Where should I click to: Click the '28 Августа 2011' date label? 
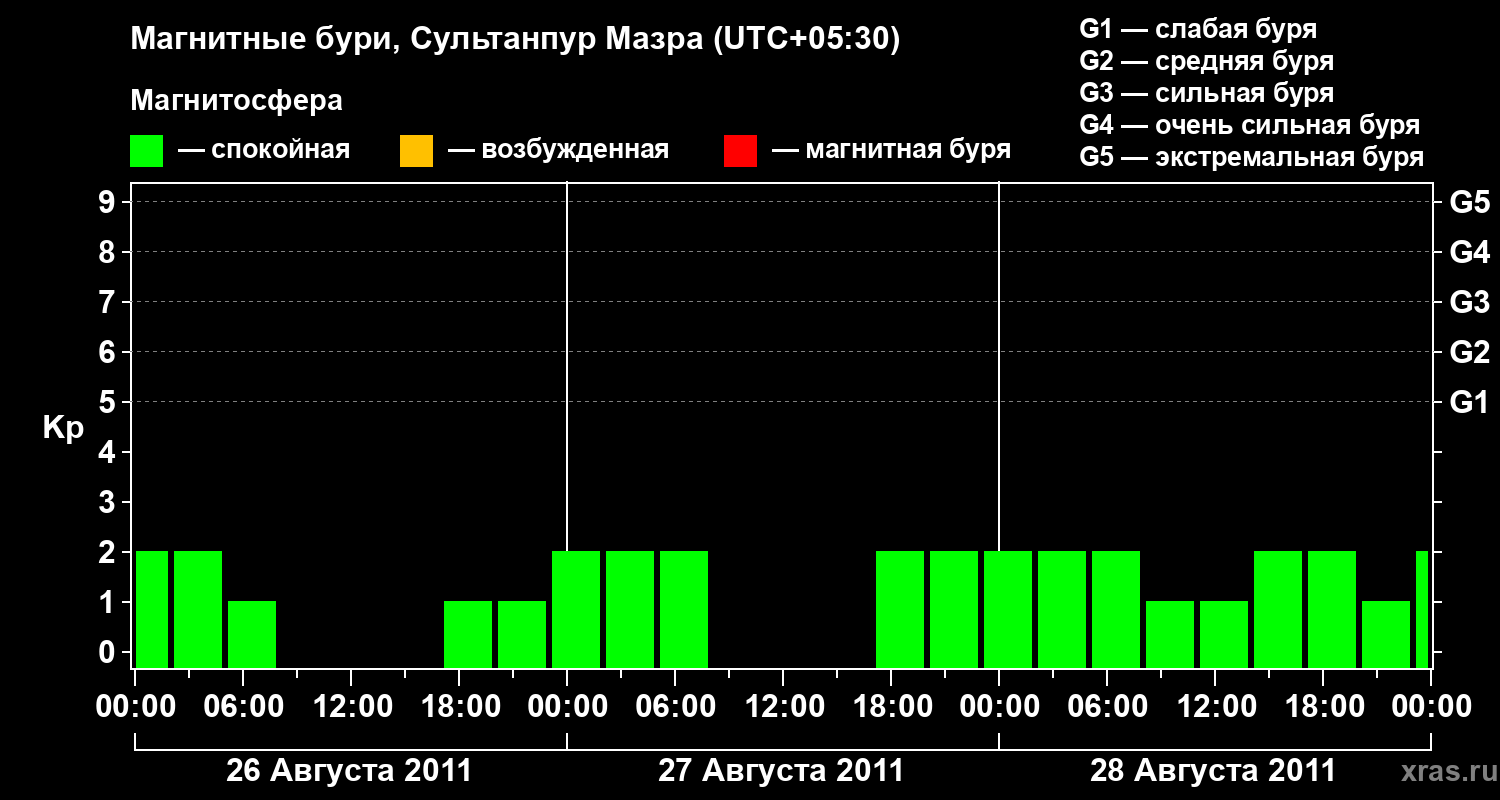coord(1213,771)
